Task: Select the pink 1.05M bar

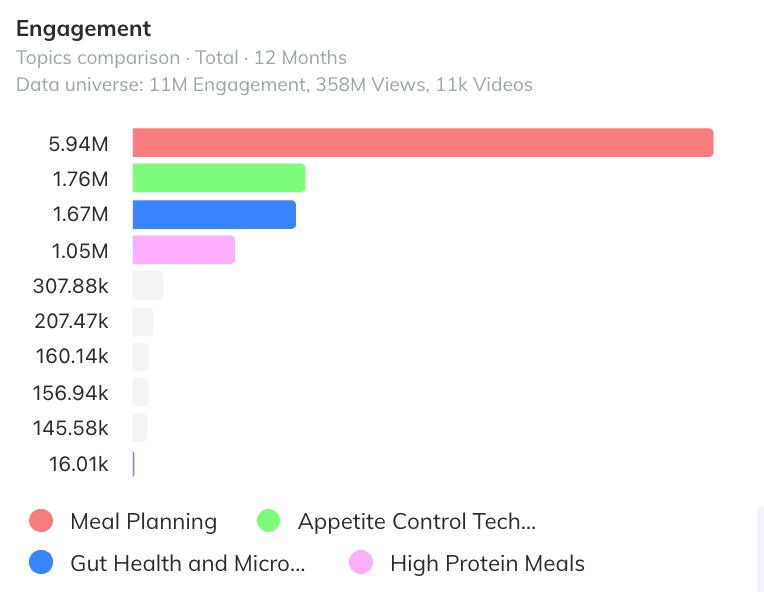Action: pos(184,250)
